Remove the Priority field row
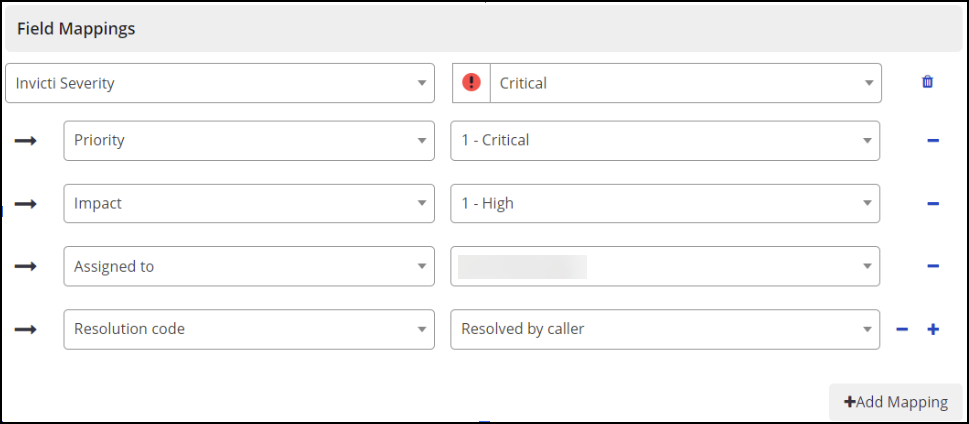The width and height of the screenshot is (969, 424). (933, 141)
